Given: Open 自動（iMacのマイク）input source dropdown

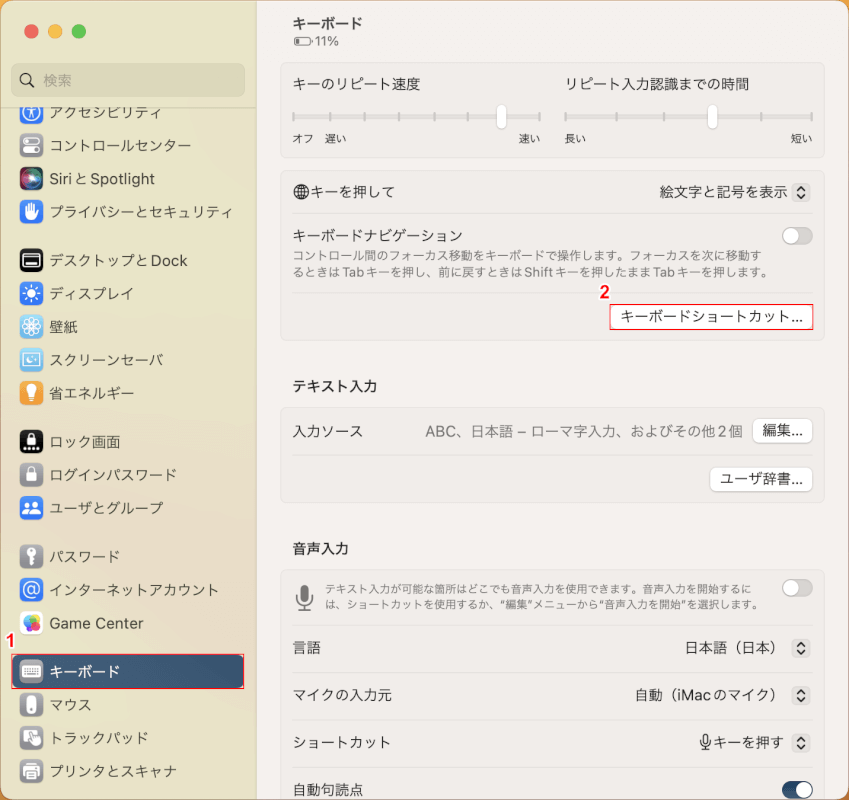Looking at the screenshot, I should coord(721,695).
